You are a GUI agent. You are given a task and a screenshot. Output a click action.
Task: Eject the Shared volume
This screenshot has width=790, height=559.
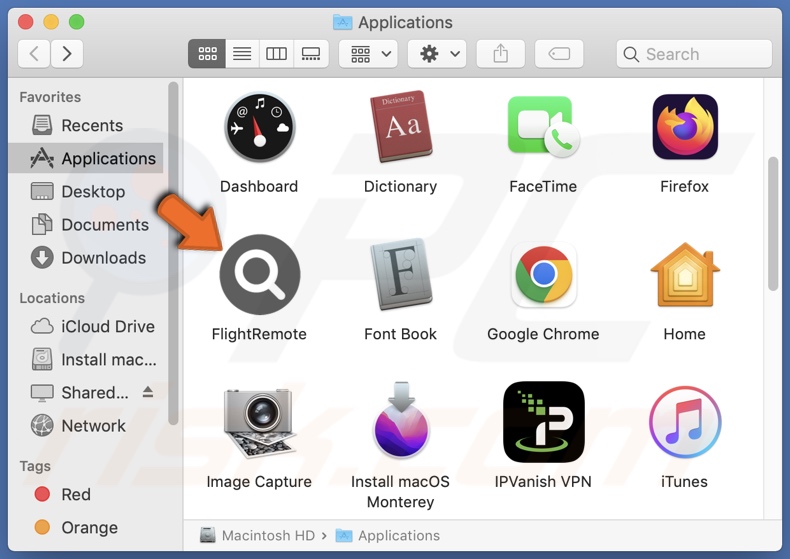[148, 392]
